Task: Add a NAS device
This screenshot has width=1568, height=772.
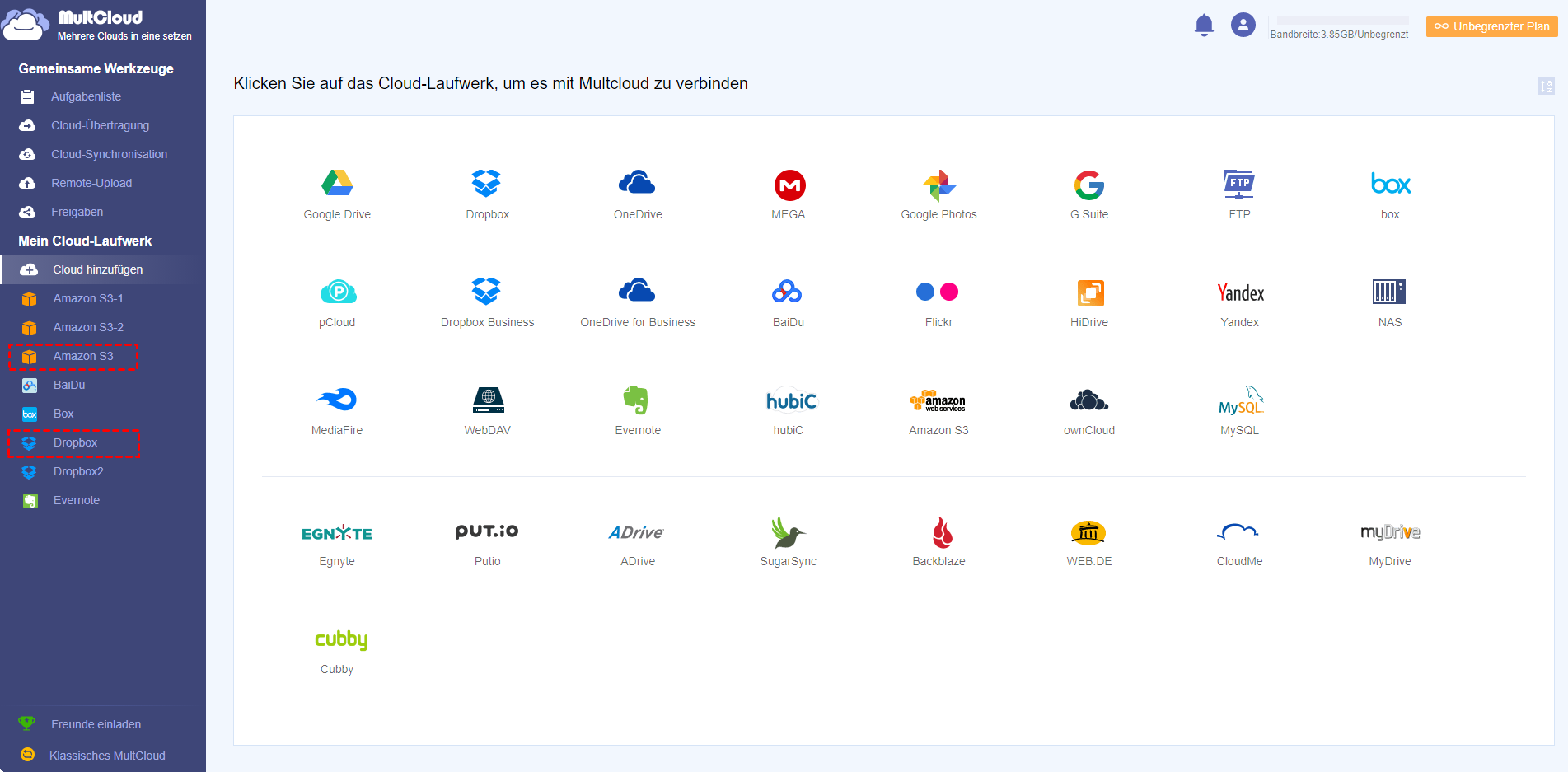Action: [1390, 302]
